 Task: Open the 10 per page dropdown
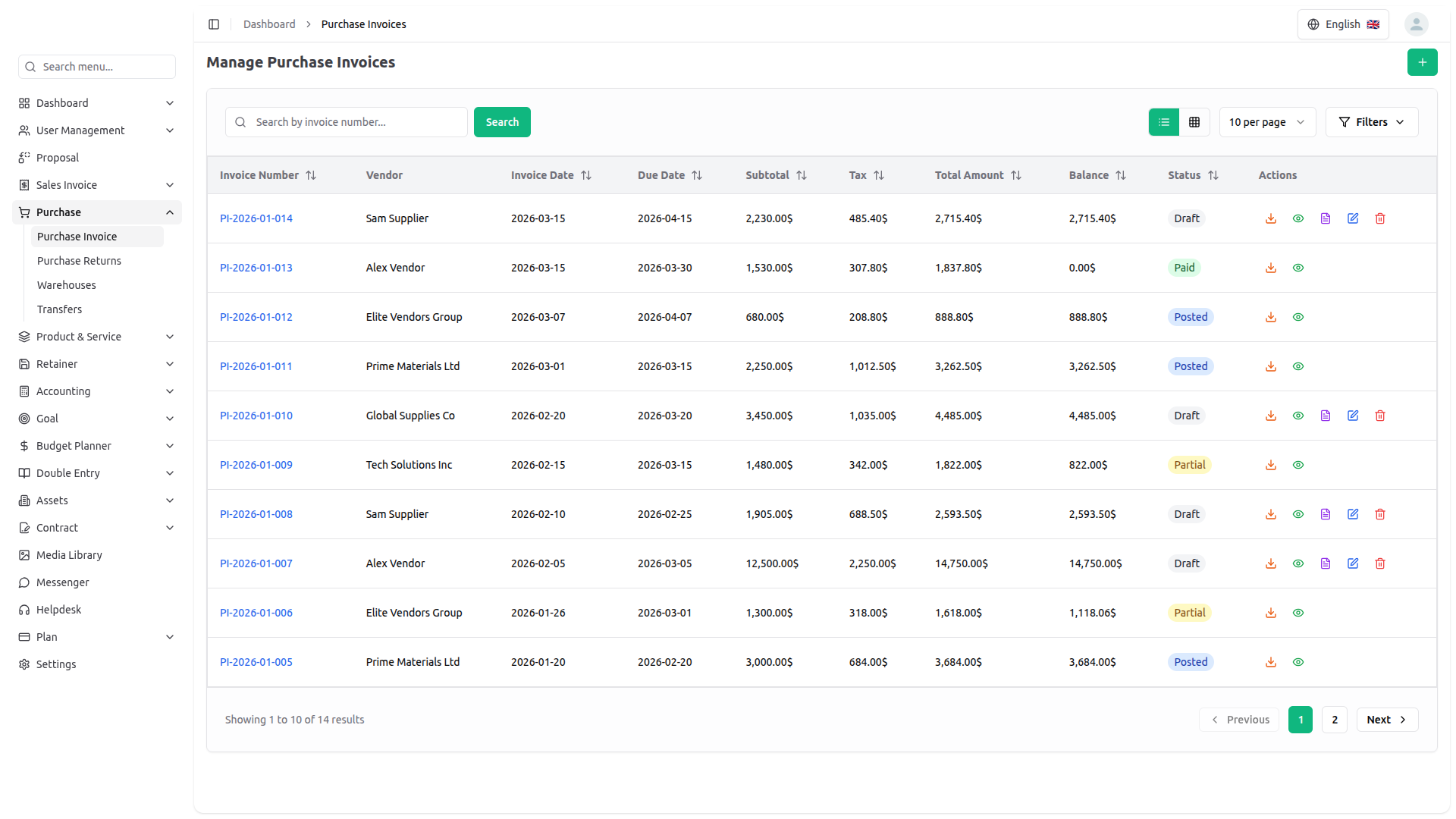(1266, 122)
